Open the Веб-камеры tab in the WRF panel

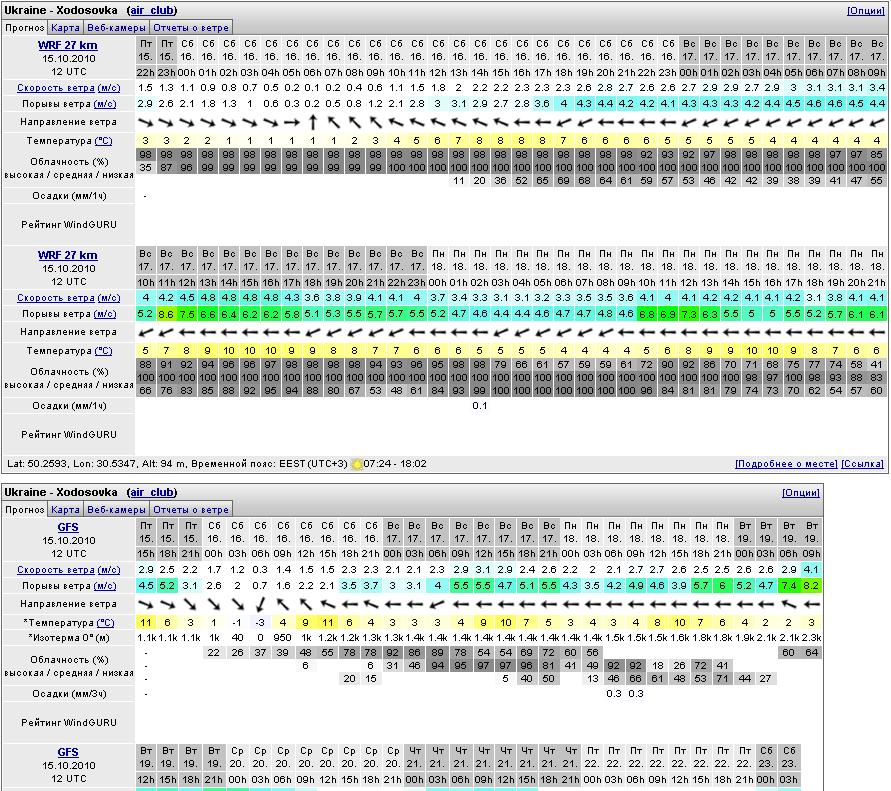115,28
